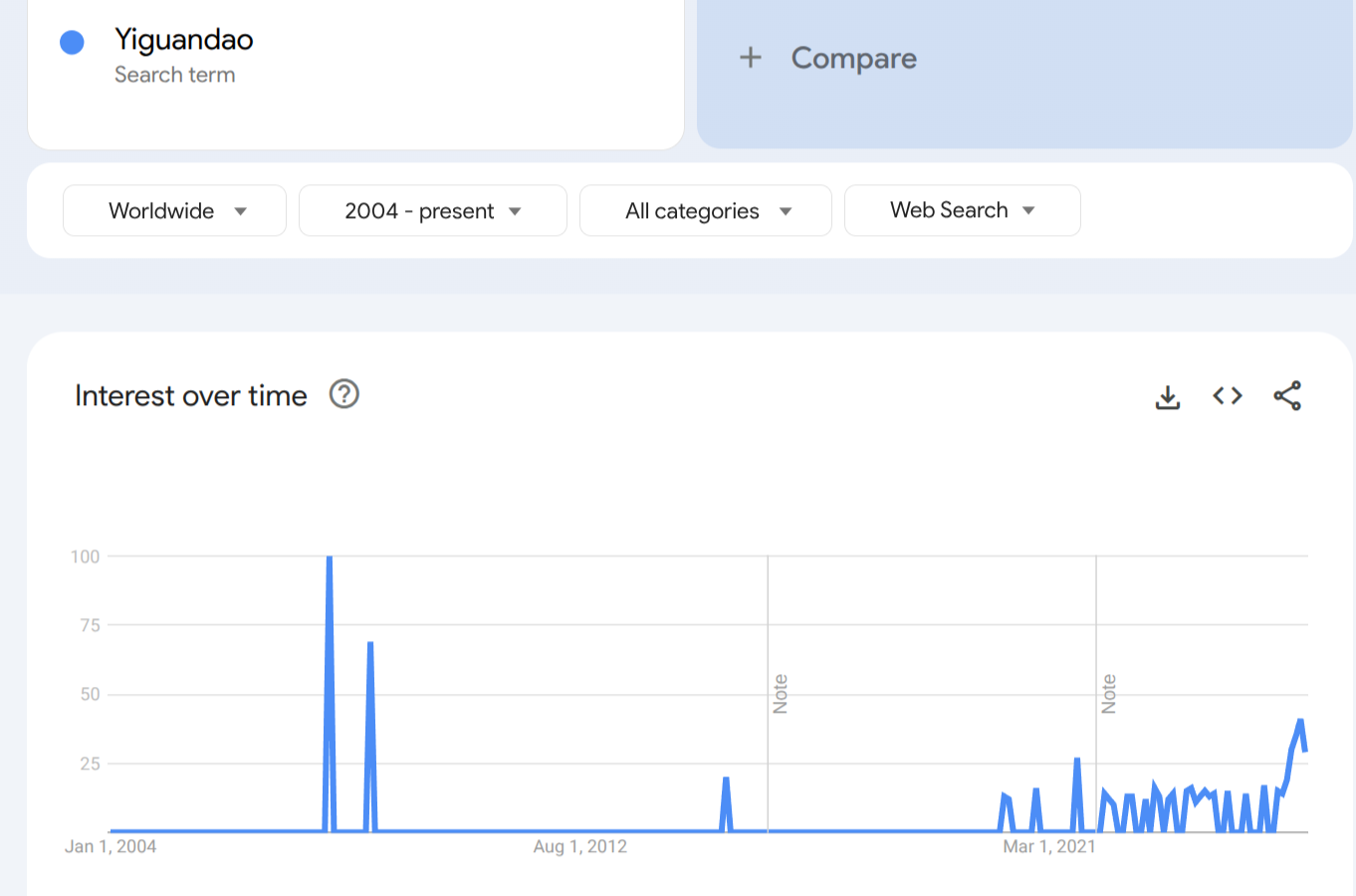Open the All categories dropdown

coord(705,211)
